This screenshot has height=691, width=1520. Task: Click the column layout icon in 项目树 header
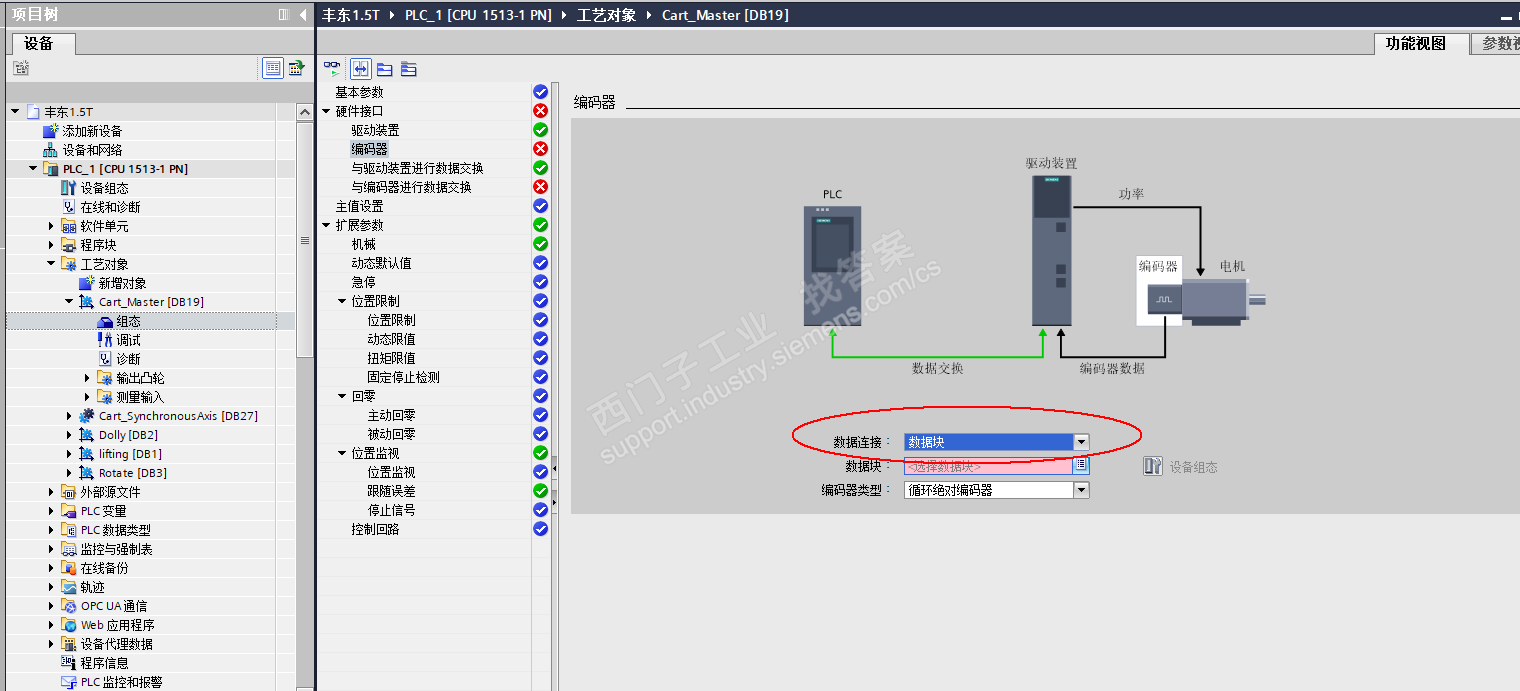click(x=283, y=15)
